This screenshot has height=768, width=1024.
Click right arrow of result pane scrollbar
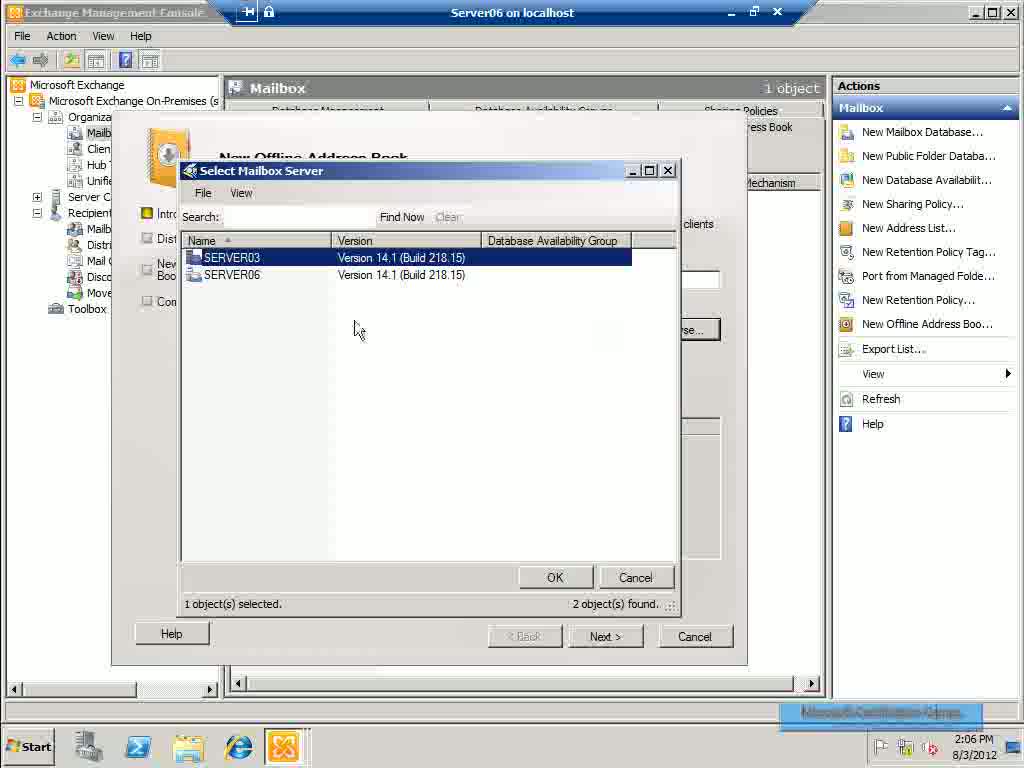point(811,684)
